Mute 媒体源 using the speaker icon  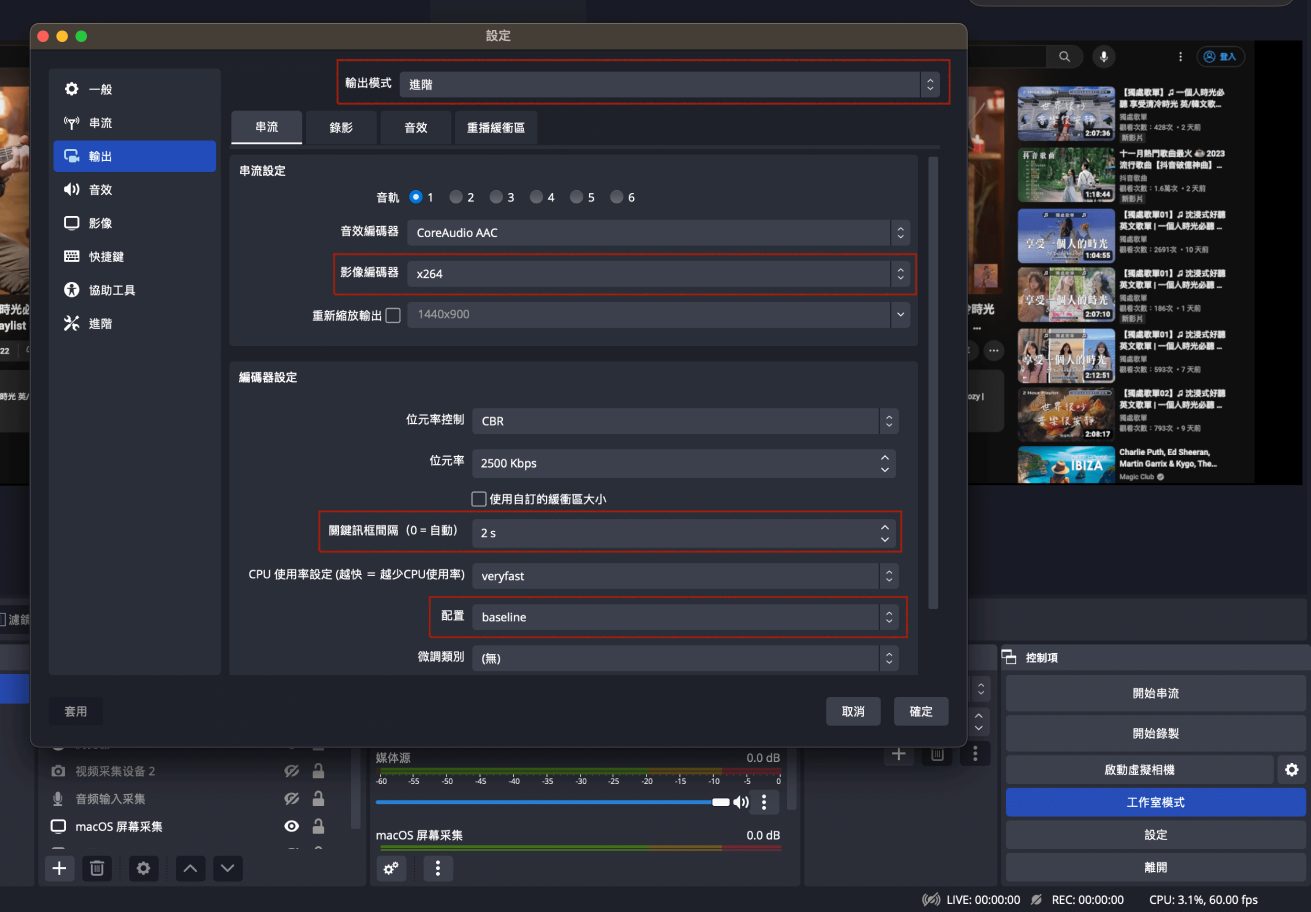(x=741, y=802)
